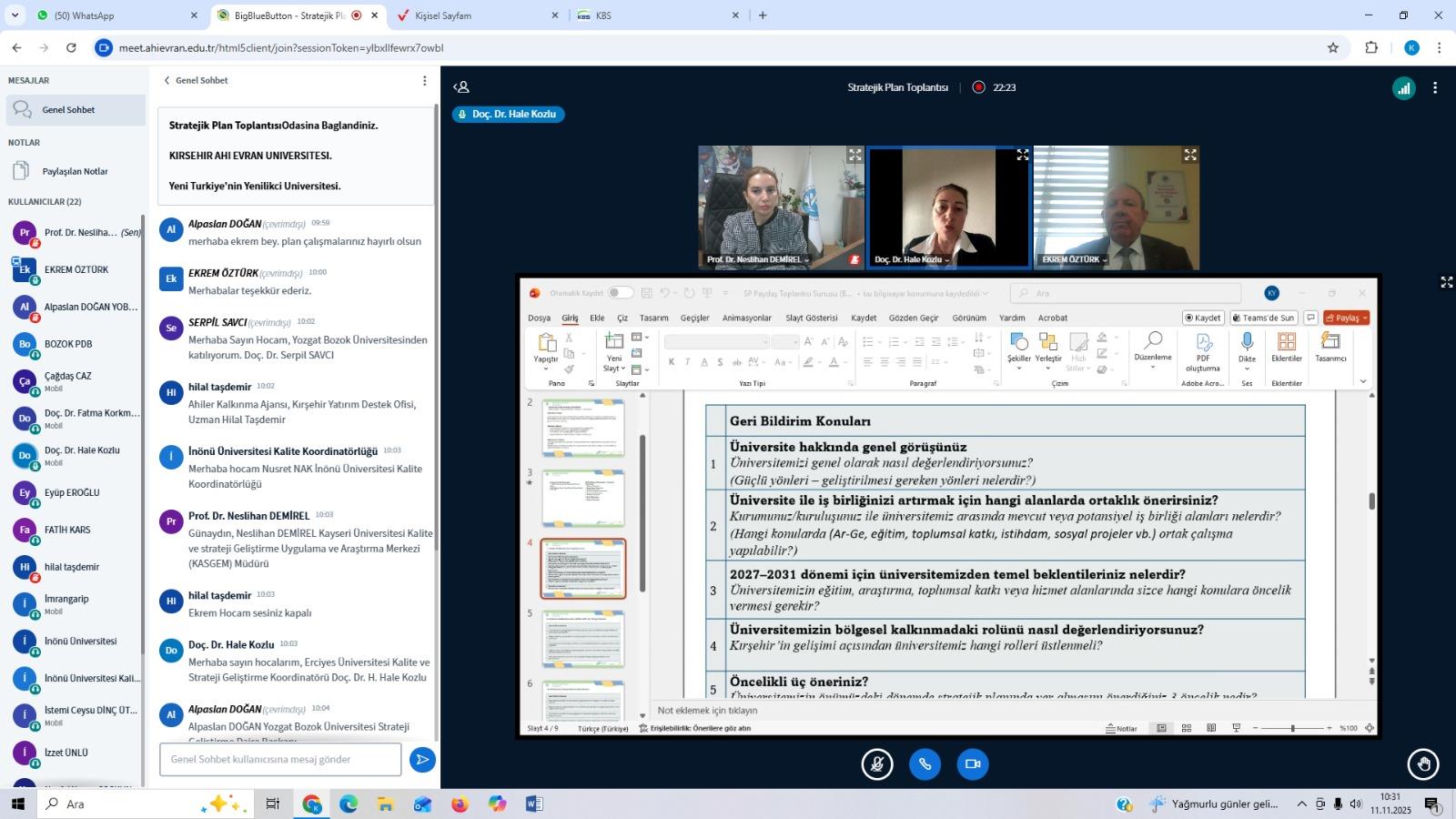
Task: Go back with the Genel Sohbet arrow
Action: click(x=167, y=80)
